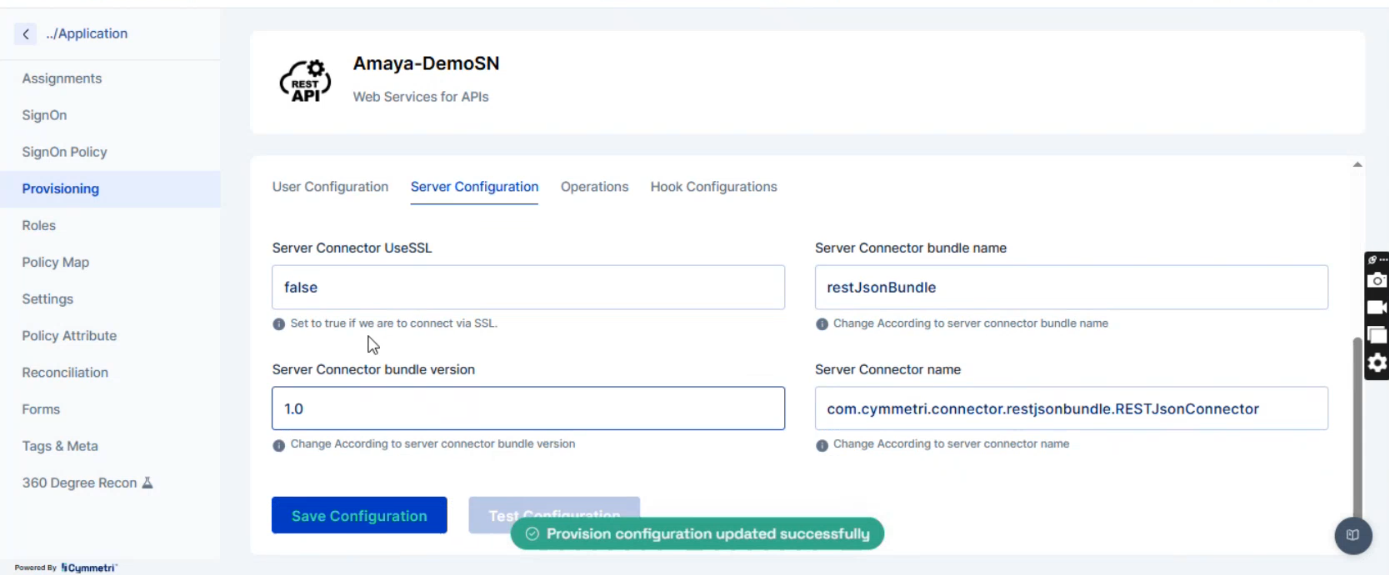Click into the Server Connector bundle version field

[x=528, y=408]
